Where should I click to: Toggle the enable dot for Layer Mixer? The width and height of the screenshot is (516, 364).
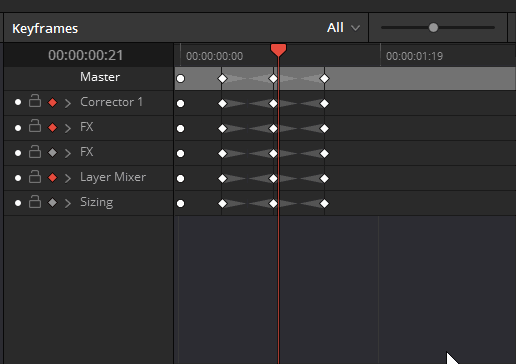tap(18, 178)
